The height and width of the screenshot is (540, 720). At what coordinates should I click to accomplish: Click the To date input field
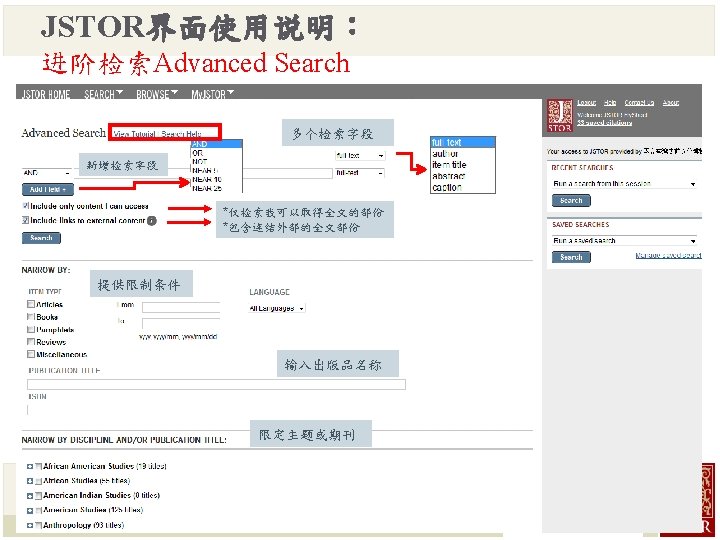coord(181,323)
